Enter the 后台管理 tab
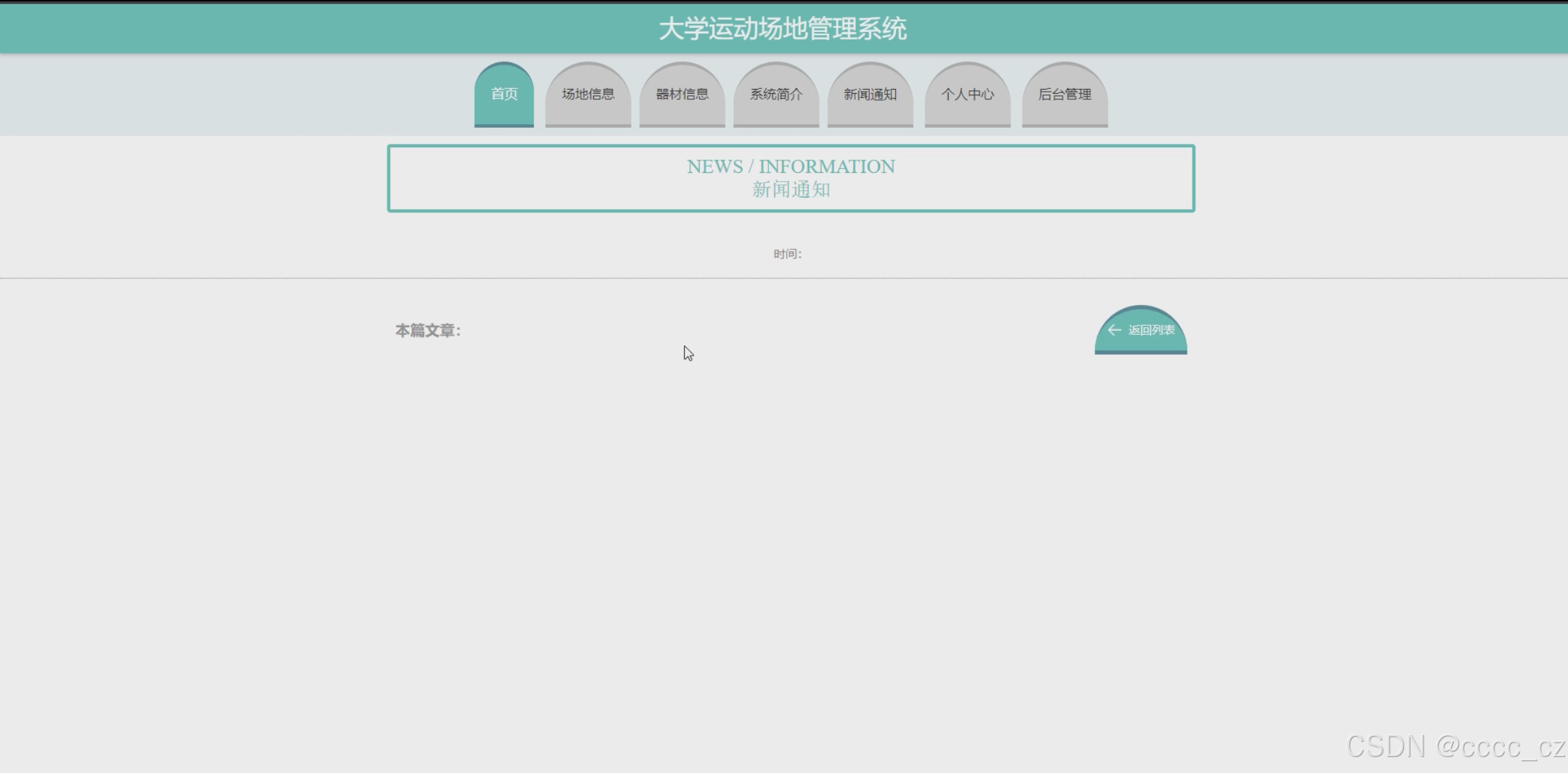 [x=1064, y=94]
